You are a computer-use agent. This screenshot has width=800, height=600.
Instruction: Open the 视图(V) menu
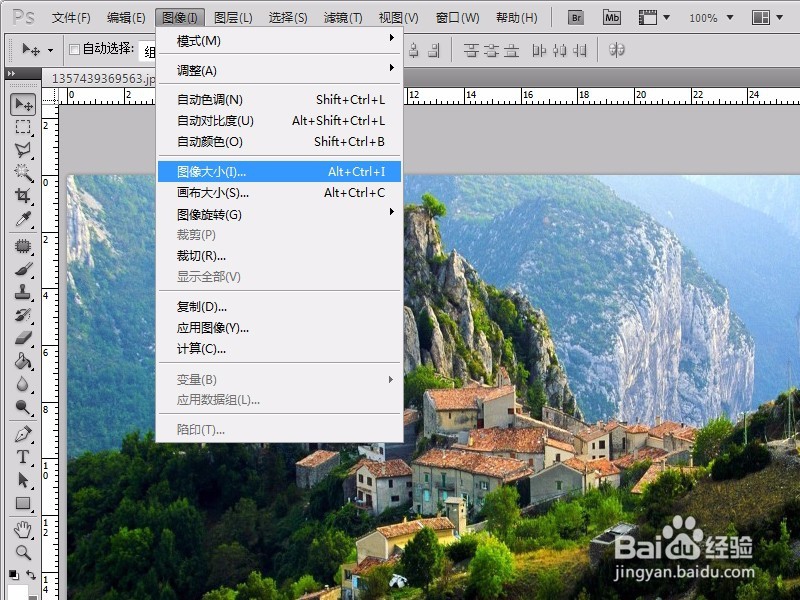[x=398, y=18]
